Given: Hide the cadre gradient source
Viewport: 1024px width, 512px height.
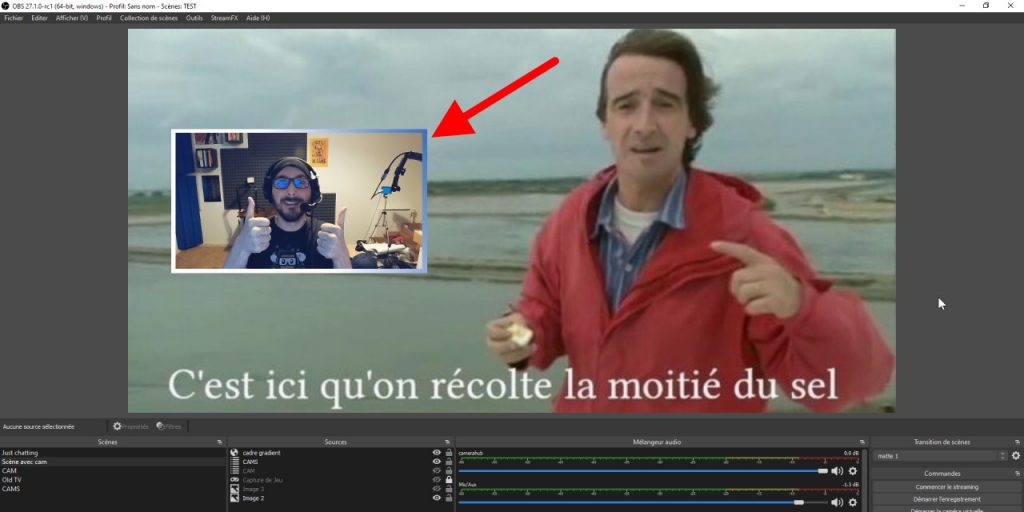Looking at the screenshot, I should coord(436,453).
